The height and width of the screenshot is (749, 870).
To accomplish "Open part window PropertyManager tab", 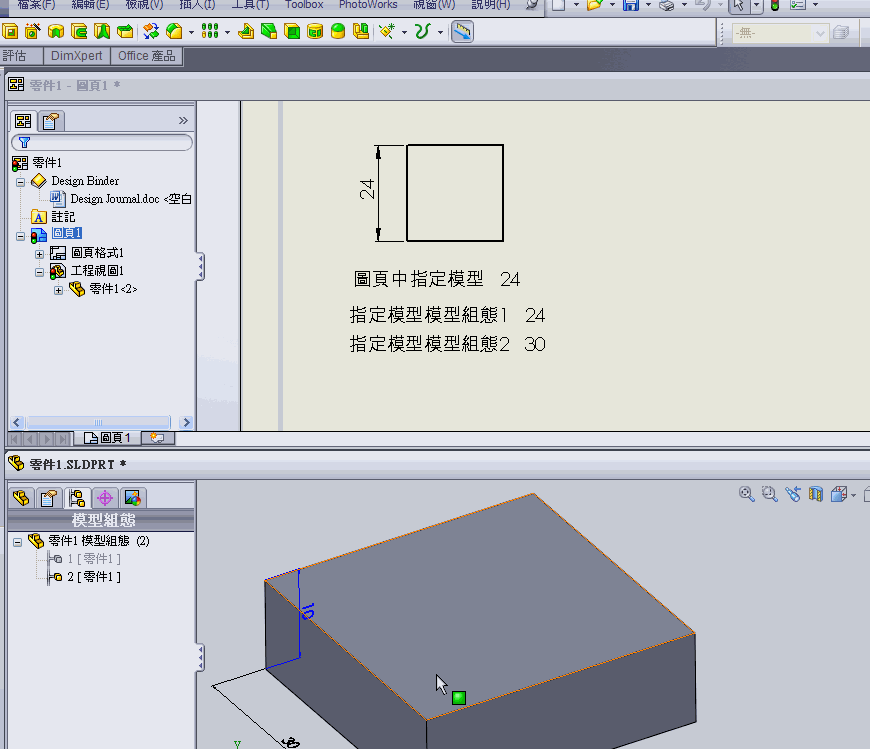I will tap(49, 498).
